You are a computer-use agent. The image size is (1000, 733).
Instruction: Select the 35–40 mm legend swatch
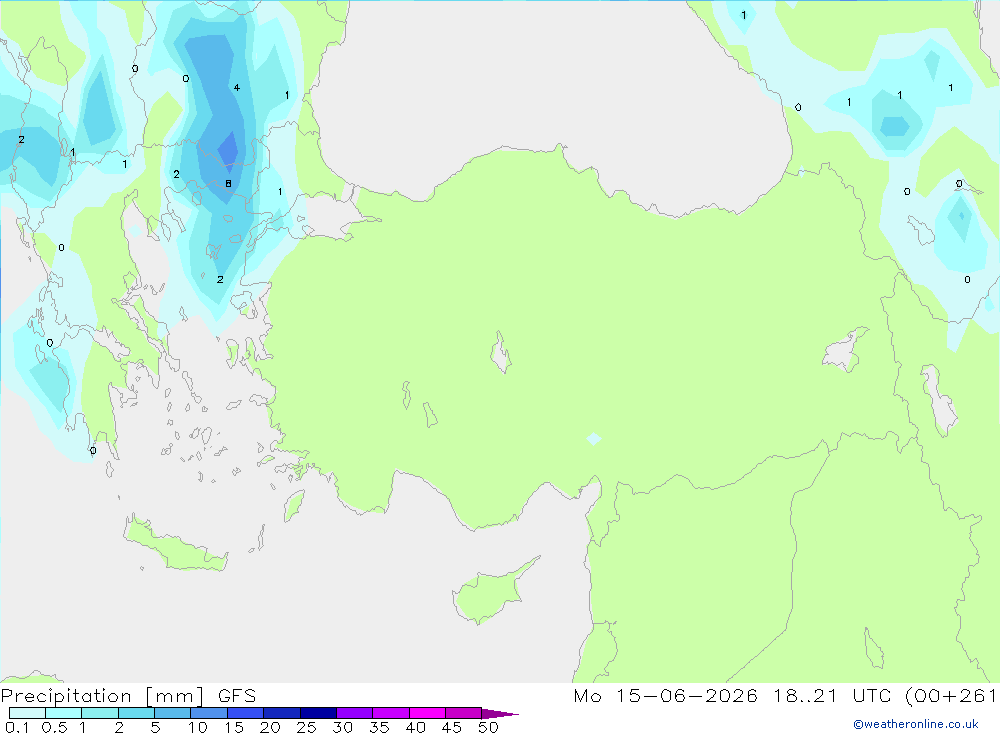click(391, 713)
